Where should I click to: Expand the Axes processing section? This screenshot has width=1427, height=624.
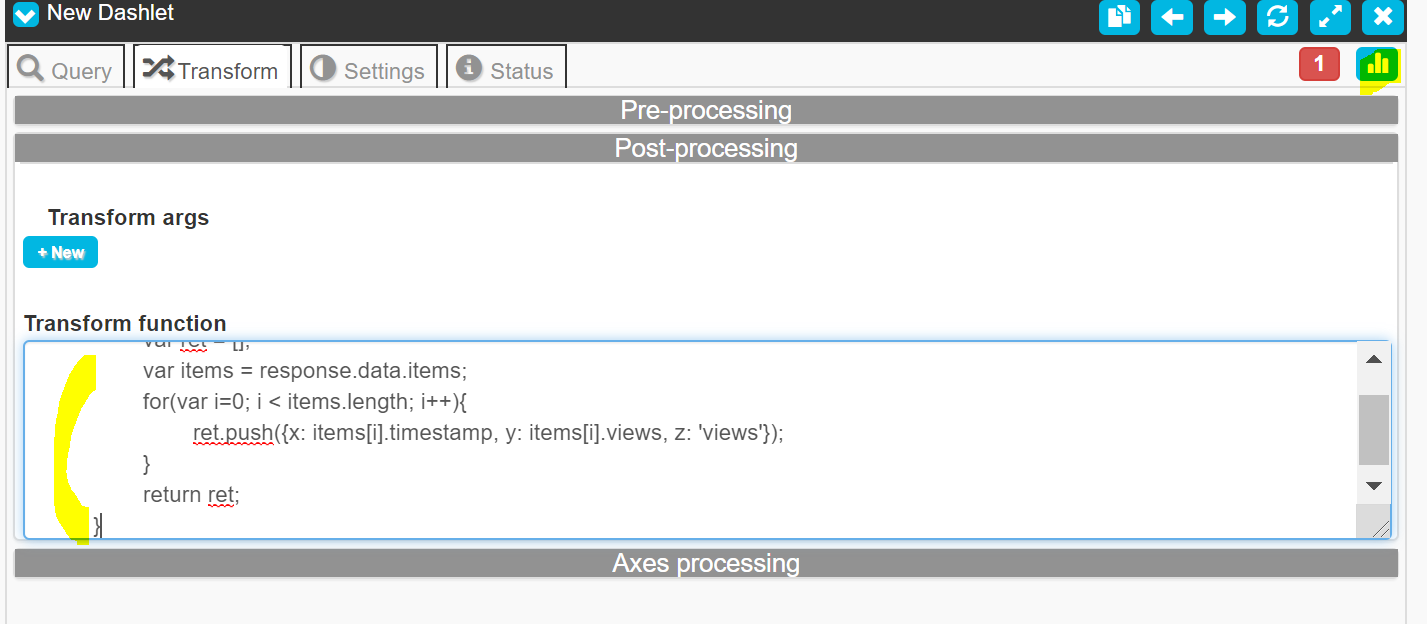coord(706,563)
